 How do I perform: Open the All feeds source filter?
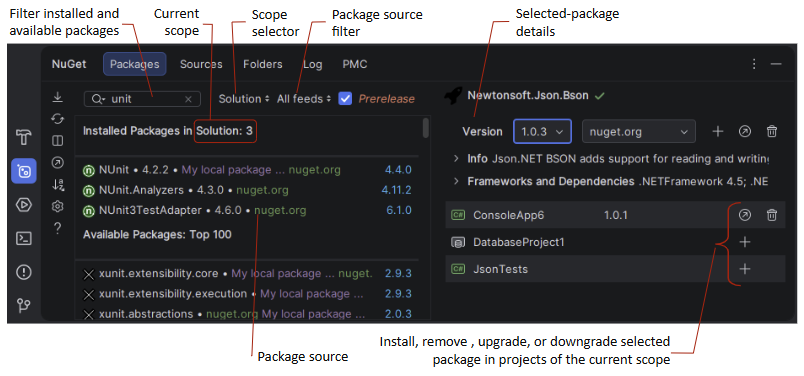click(304, 98)
